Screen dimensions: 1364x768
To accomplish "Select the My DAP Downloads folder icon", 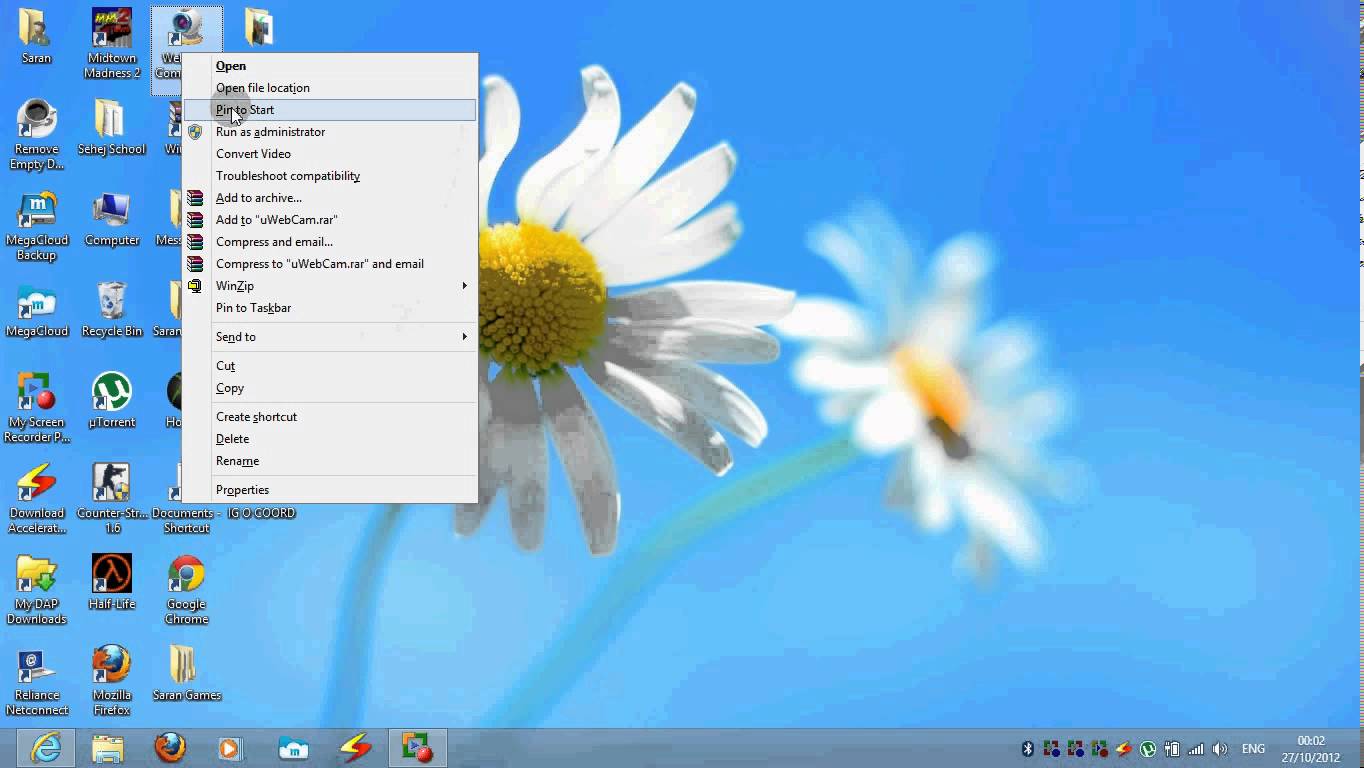I will click(x=37, y=590).
